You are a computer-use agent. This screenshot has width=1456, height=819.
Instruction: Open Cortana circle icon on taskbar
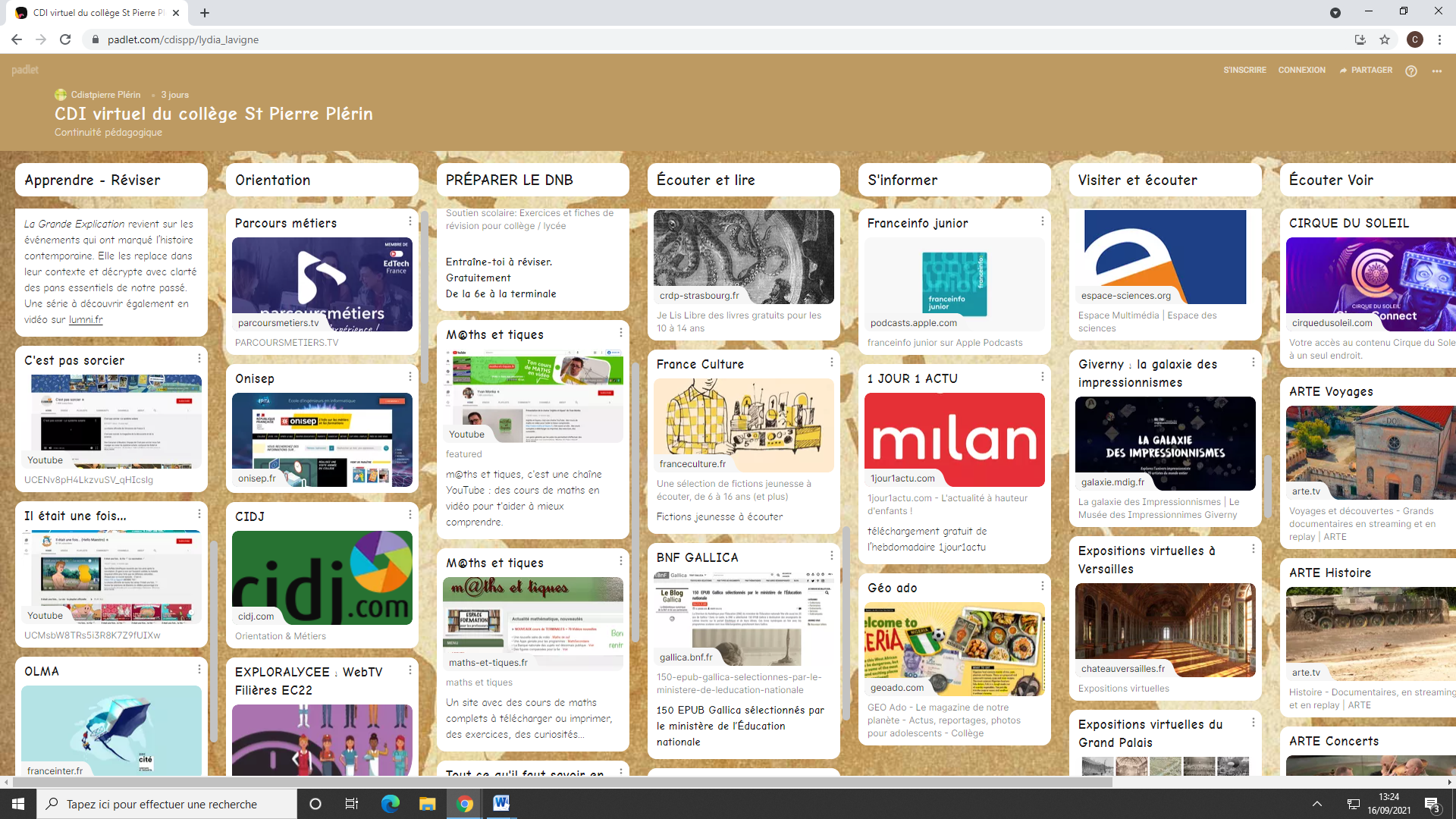tap(315, 804)
